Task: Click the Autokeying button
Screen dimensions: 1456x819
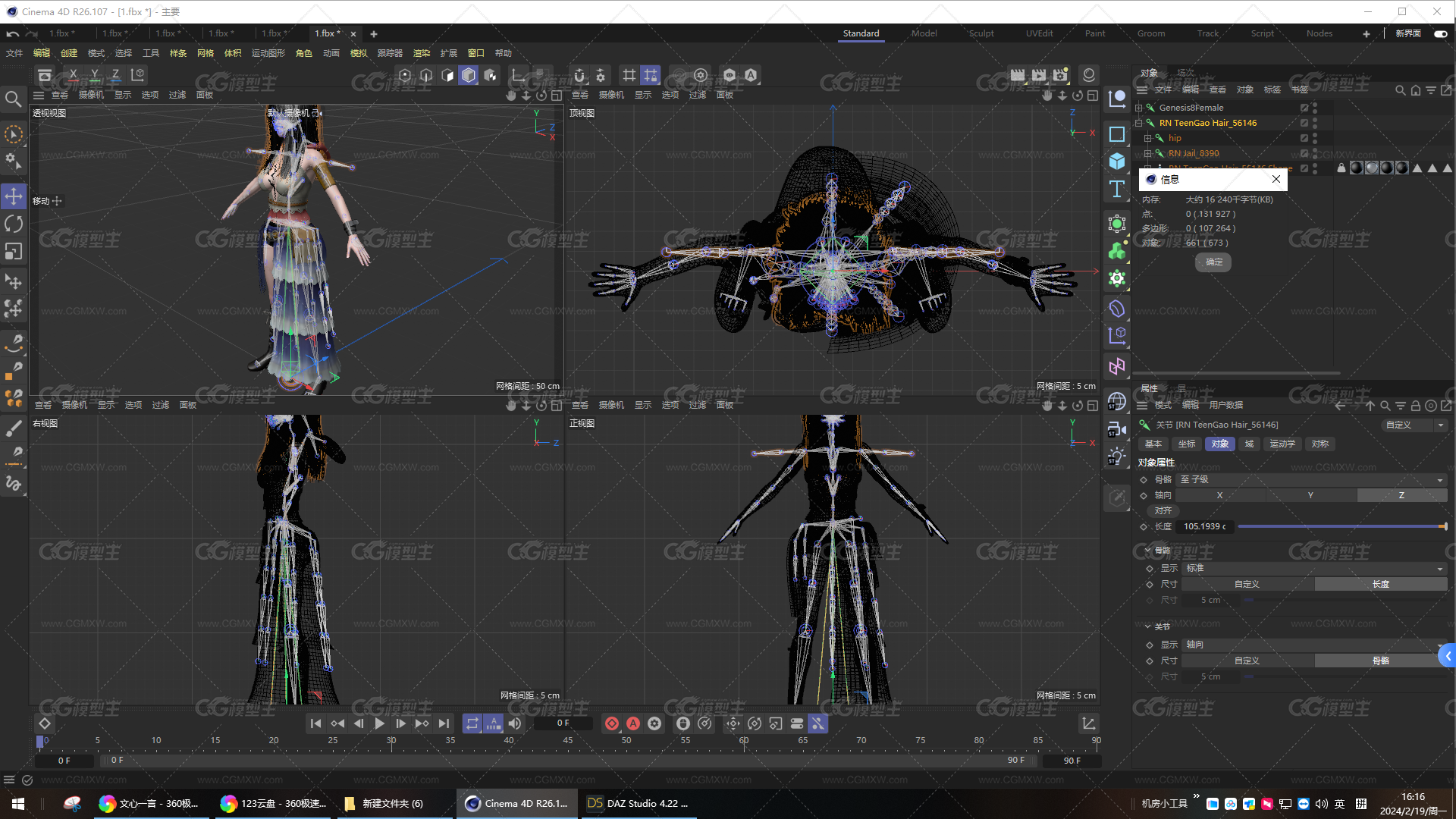Action: tap(633, 723)
